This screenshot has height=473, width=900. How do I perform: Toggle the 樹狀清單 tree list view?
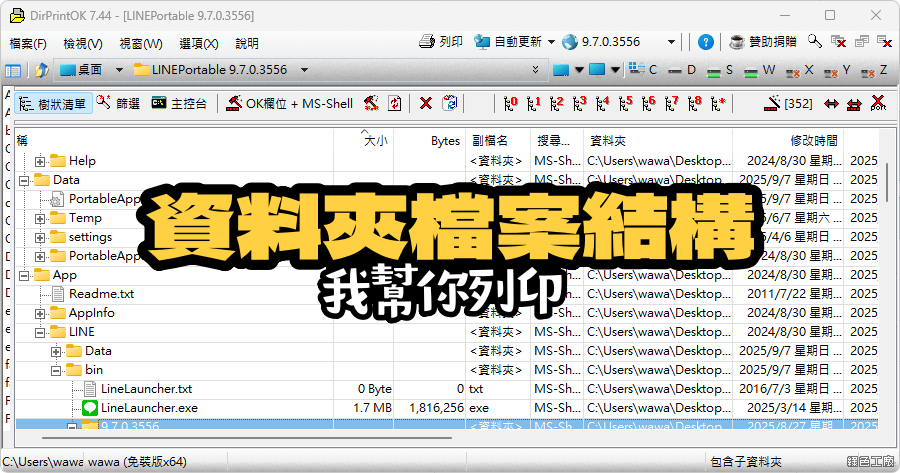(53, 104)
